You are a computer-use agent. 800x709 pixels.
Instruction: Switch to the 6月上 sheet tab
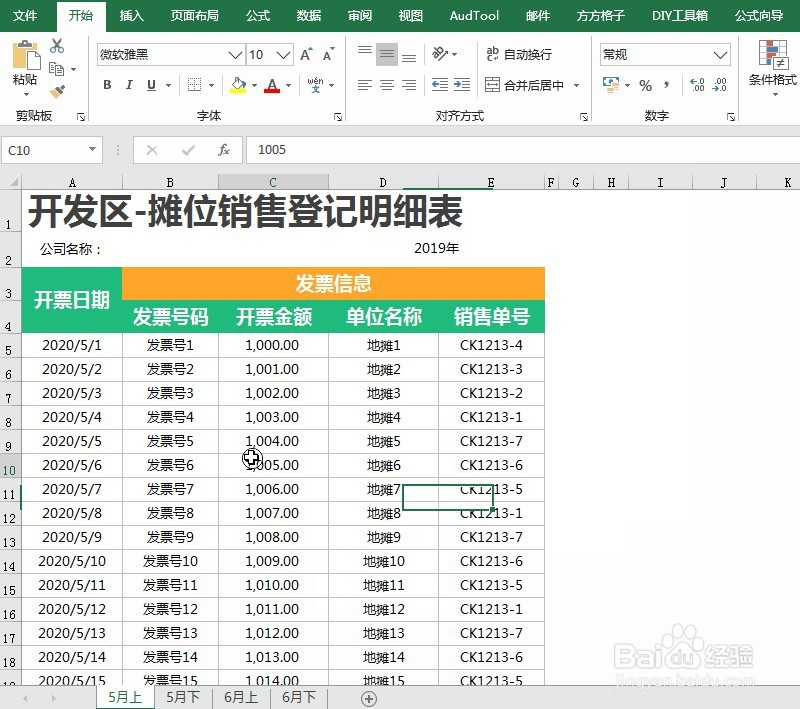240,698
